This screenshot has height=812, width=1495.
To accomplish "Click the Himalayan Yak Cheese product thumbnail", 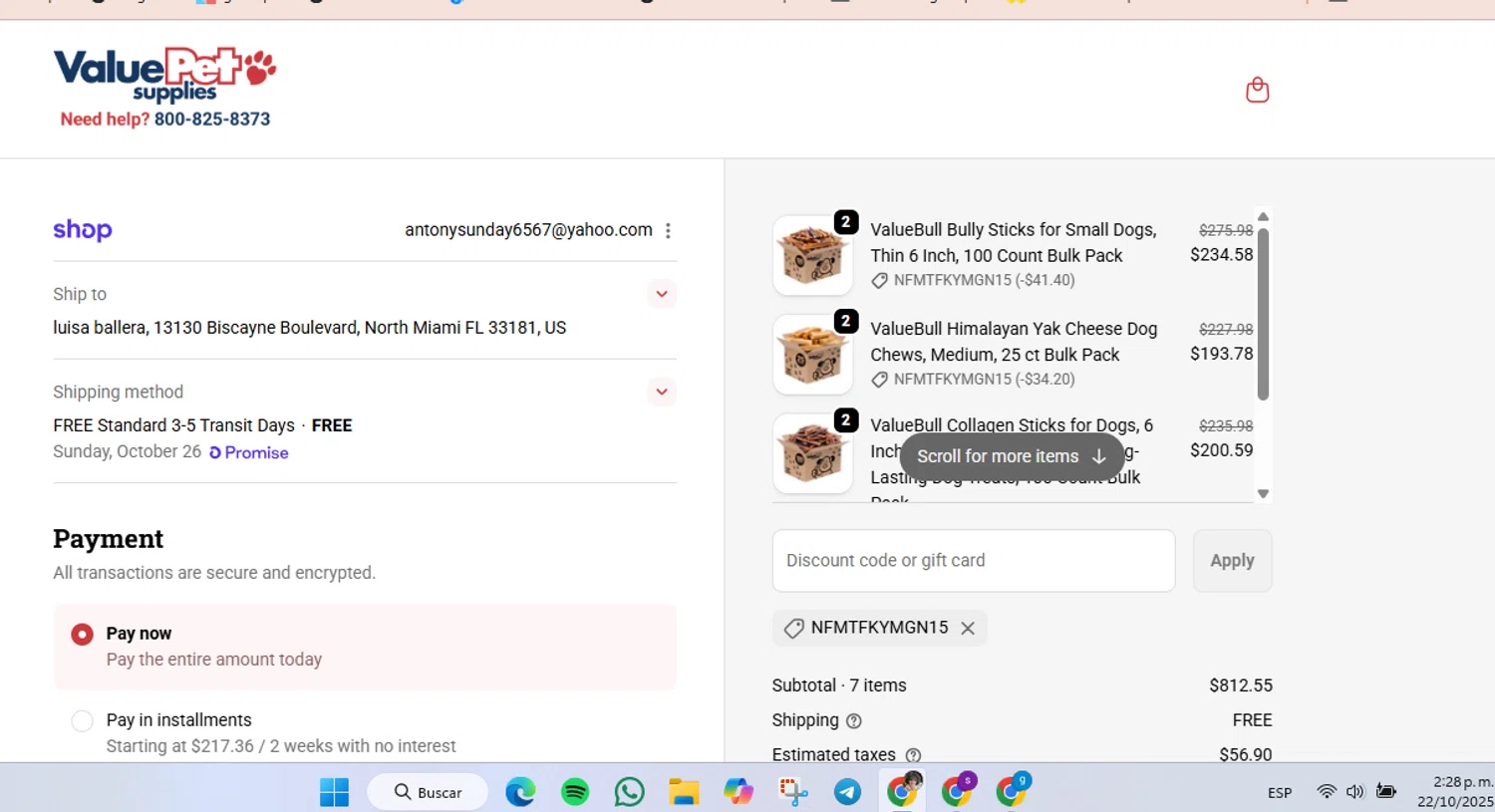I will click(x=812, y=355).
